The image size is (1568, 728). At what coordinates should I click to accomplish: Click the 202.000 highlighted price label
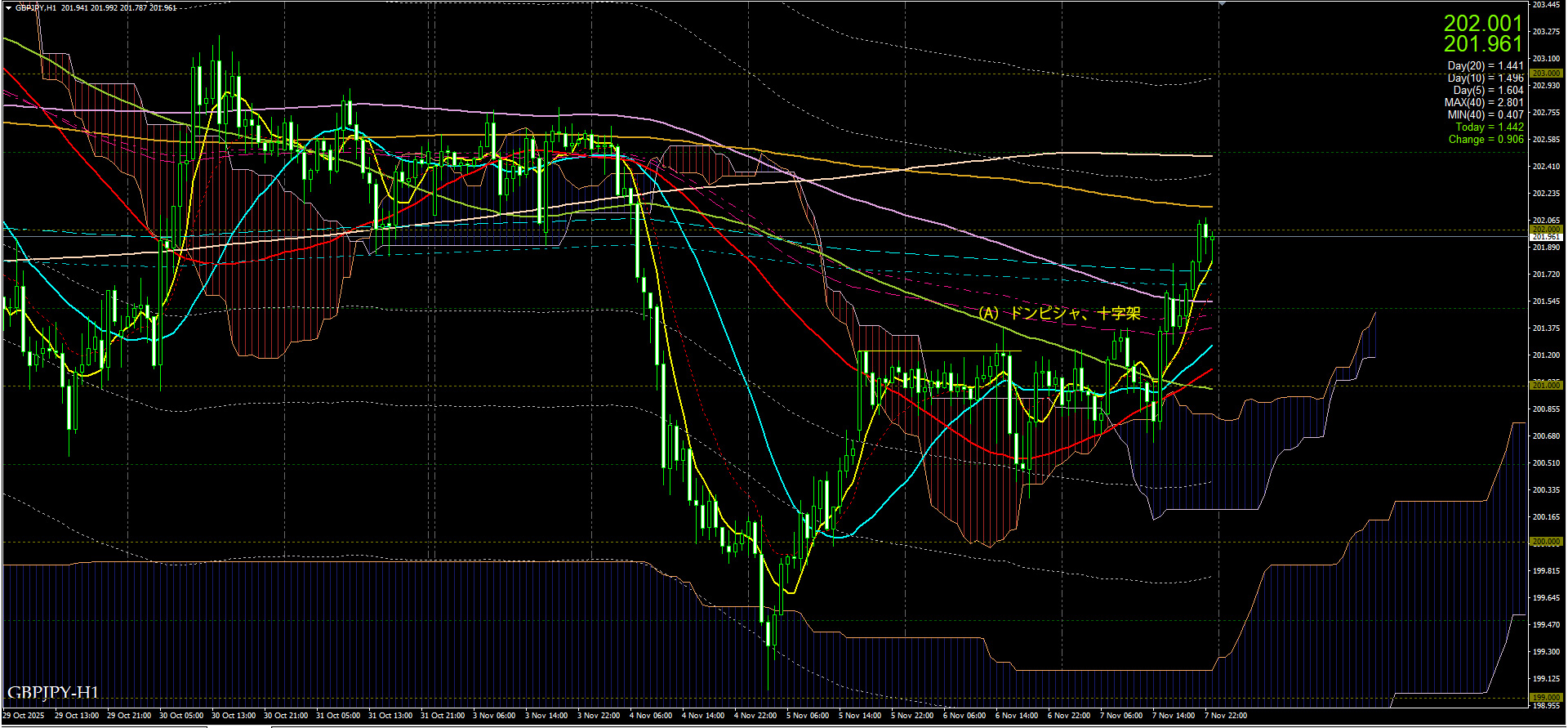pyautogui.click(x=1546, y=230)
